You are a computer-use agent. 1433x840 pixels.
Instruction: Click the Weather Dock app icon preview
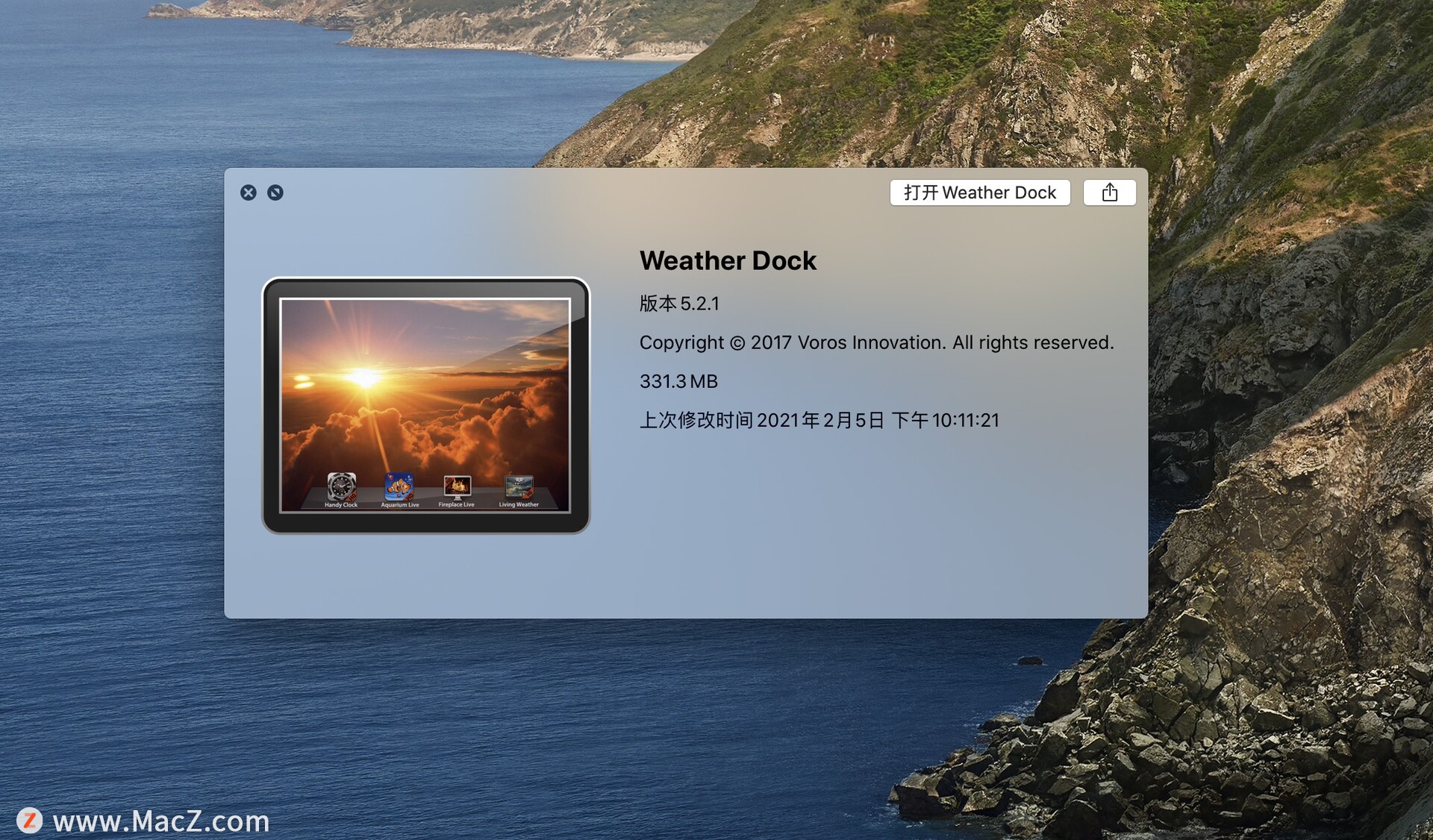click(425, 406)
